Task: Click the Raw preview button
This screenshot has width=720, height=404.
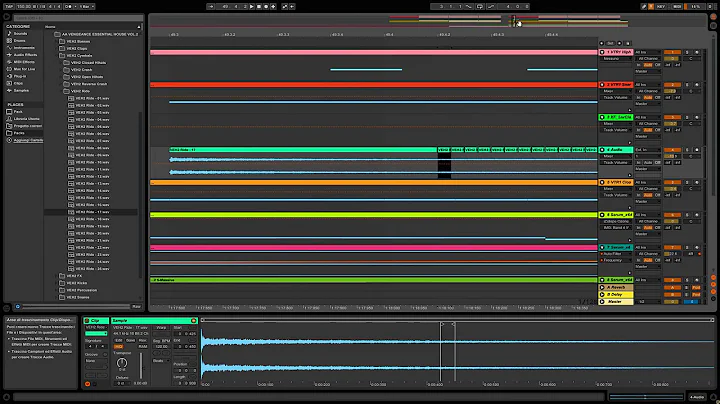Action: (136, 307)
